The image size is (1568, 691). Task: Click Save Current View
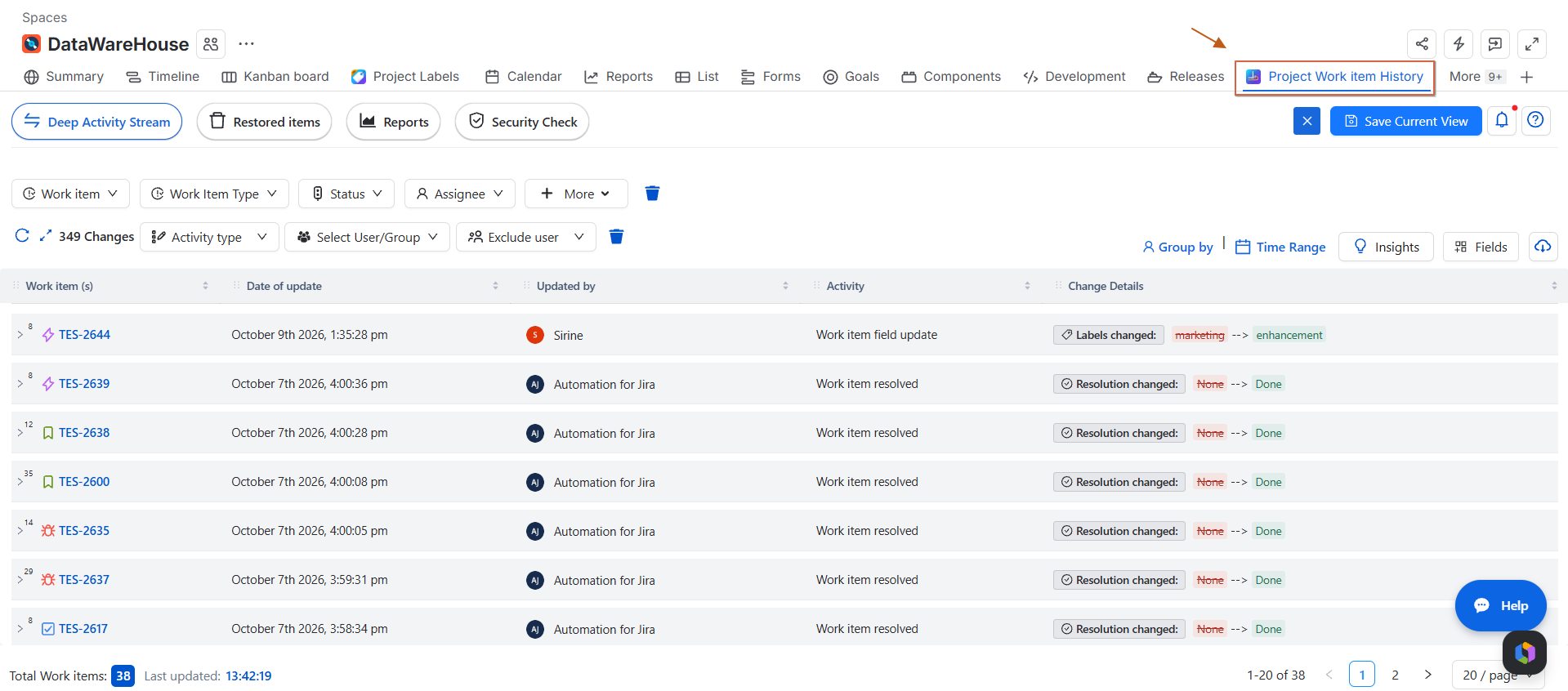pos(1405,121)
